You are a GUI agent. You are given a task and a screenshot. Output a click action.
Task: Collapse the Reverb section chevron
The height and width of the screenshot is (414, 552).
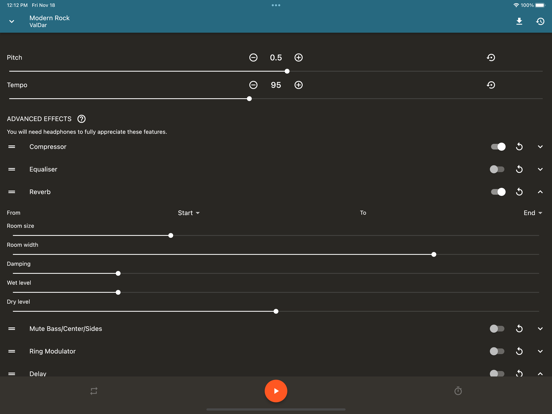pos(540,192)
